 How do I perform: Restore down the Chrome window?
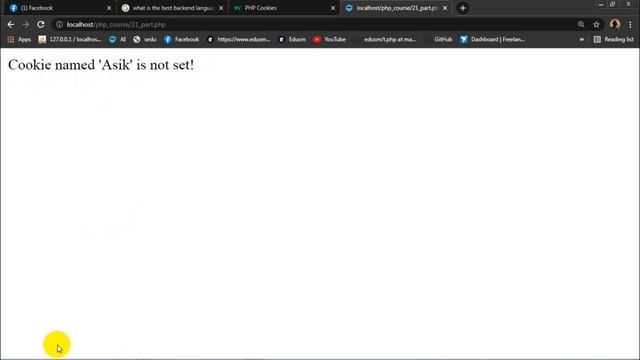[x=613, y=4]
